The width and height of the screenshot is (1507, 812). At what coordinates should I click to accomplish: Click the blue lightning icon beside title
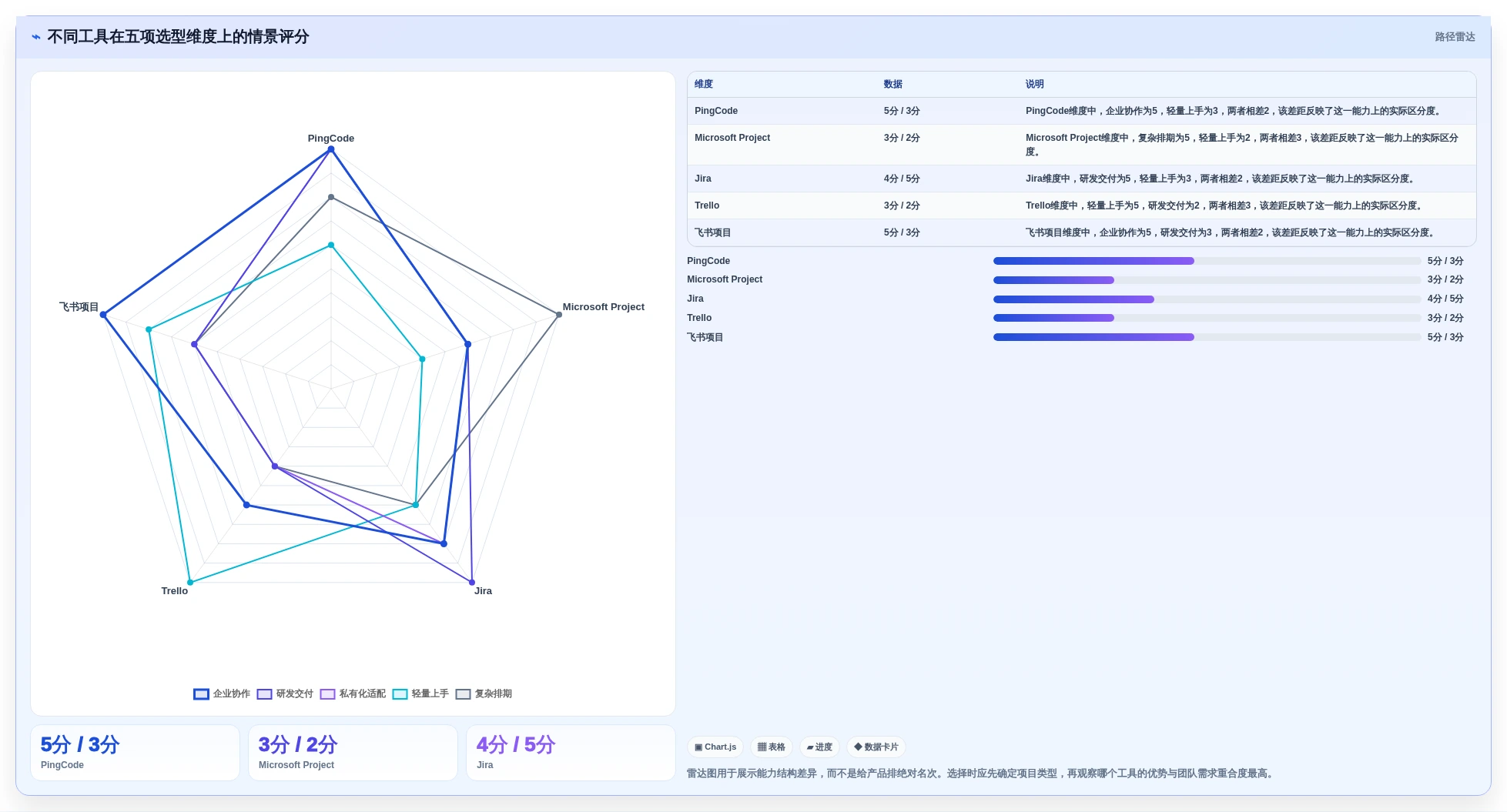pos(35,37)
